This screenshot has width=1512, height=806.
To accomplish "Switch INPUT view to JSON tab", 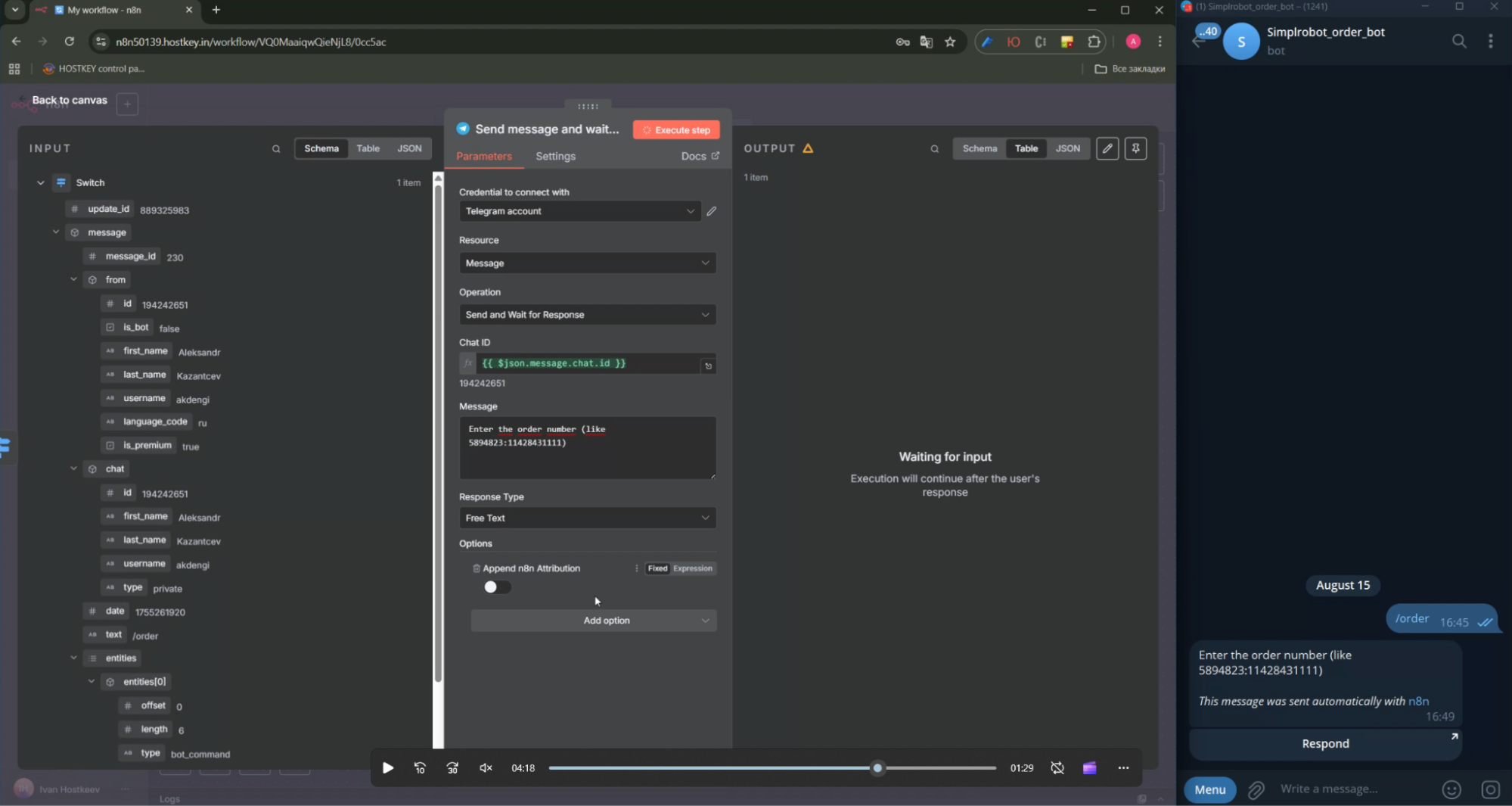I will 409,148.
